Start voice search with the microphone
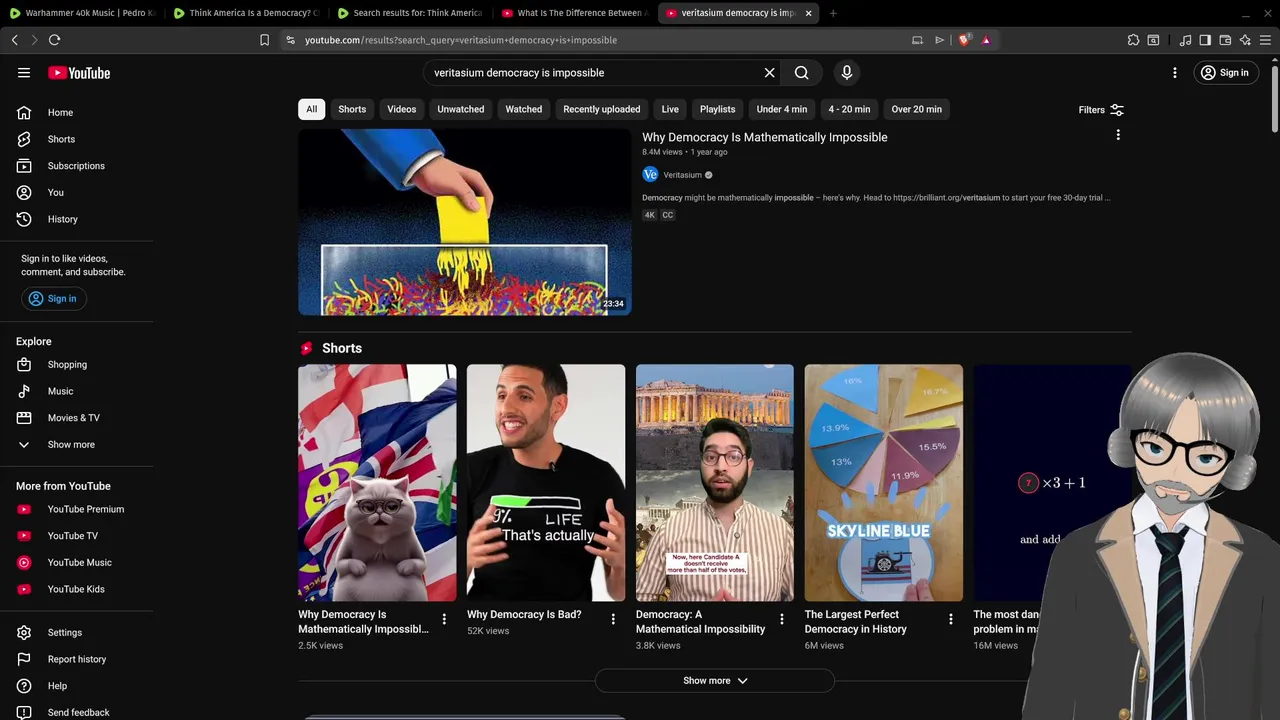The height and width of the screenshot is (720, 1280). coord(846,73)
